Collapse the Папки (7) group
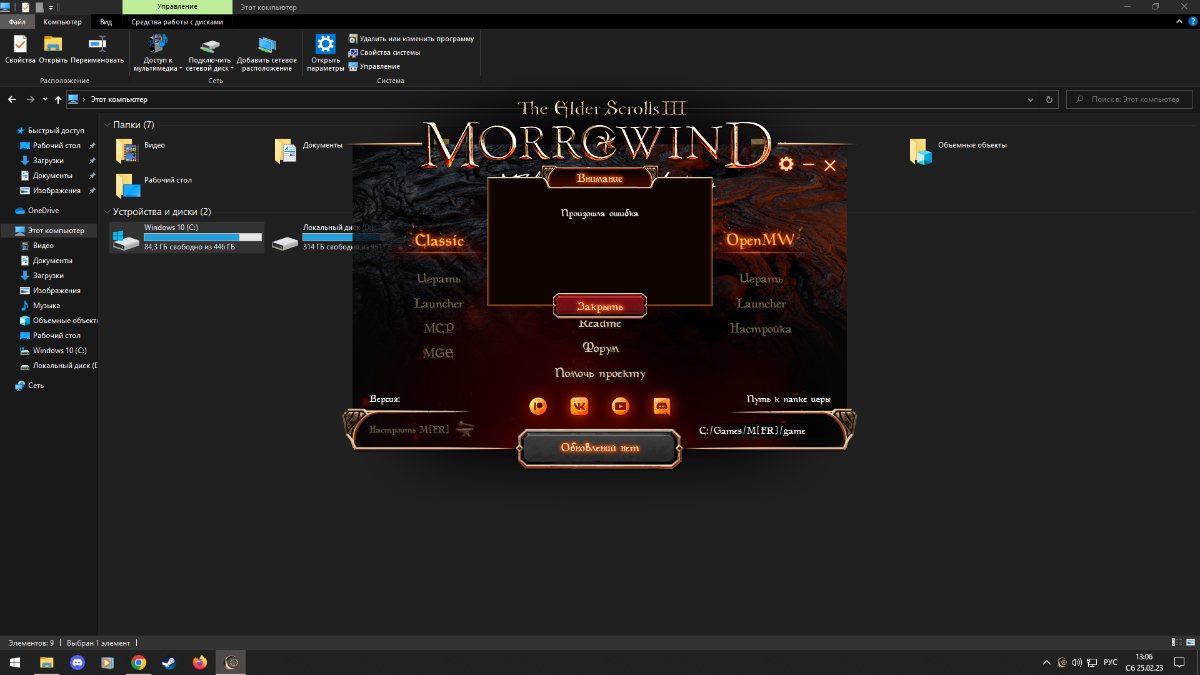 (107, 125)
